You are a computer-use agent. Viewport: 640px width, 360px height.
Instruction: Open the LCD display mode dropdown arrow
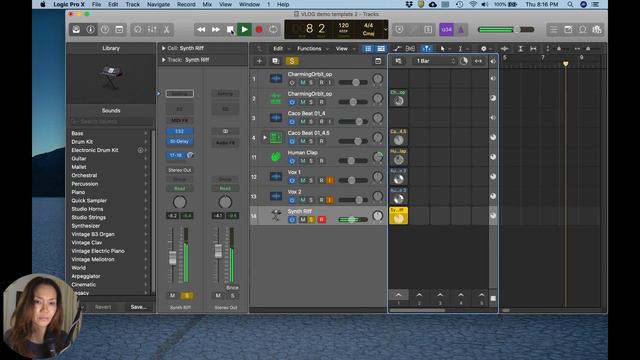tap(385, 29)
